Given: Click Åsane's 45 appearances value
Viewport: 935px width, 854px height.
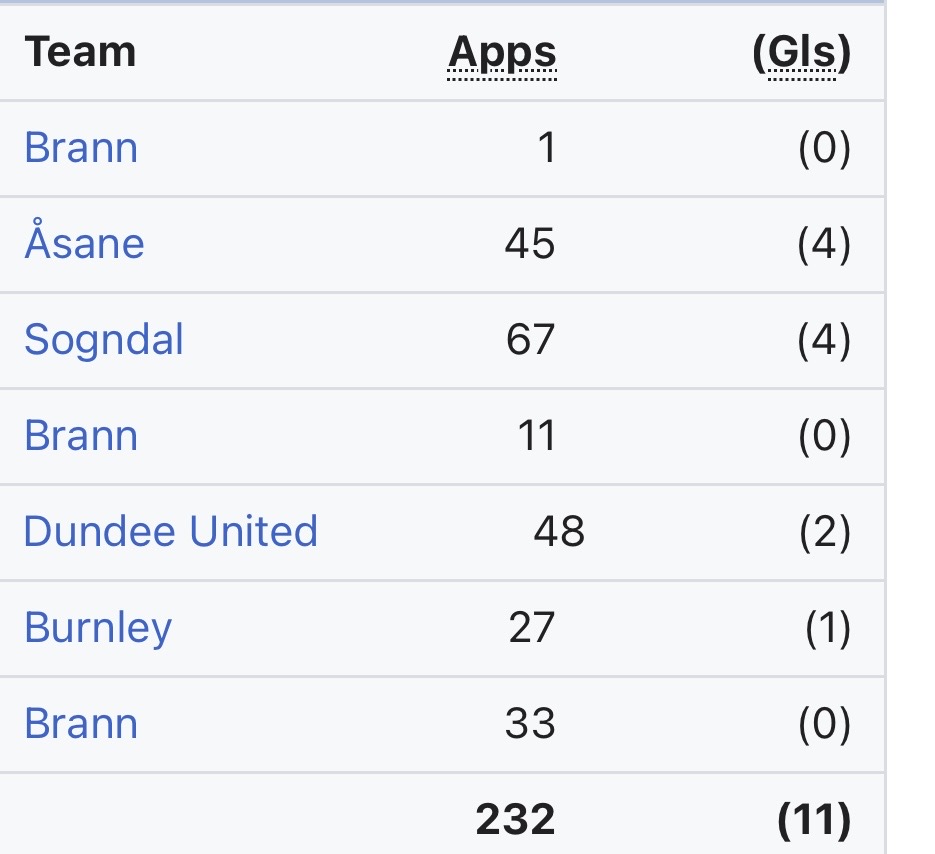Looking at the screenshot, I should pos(530,244).
